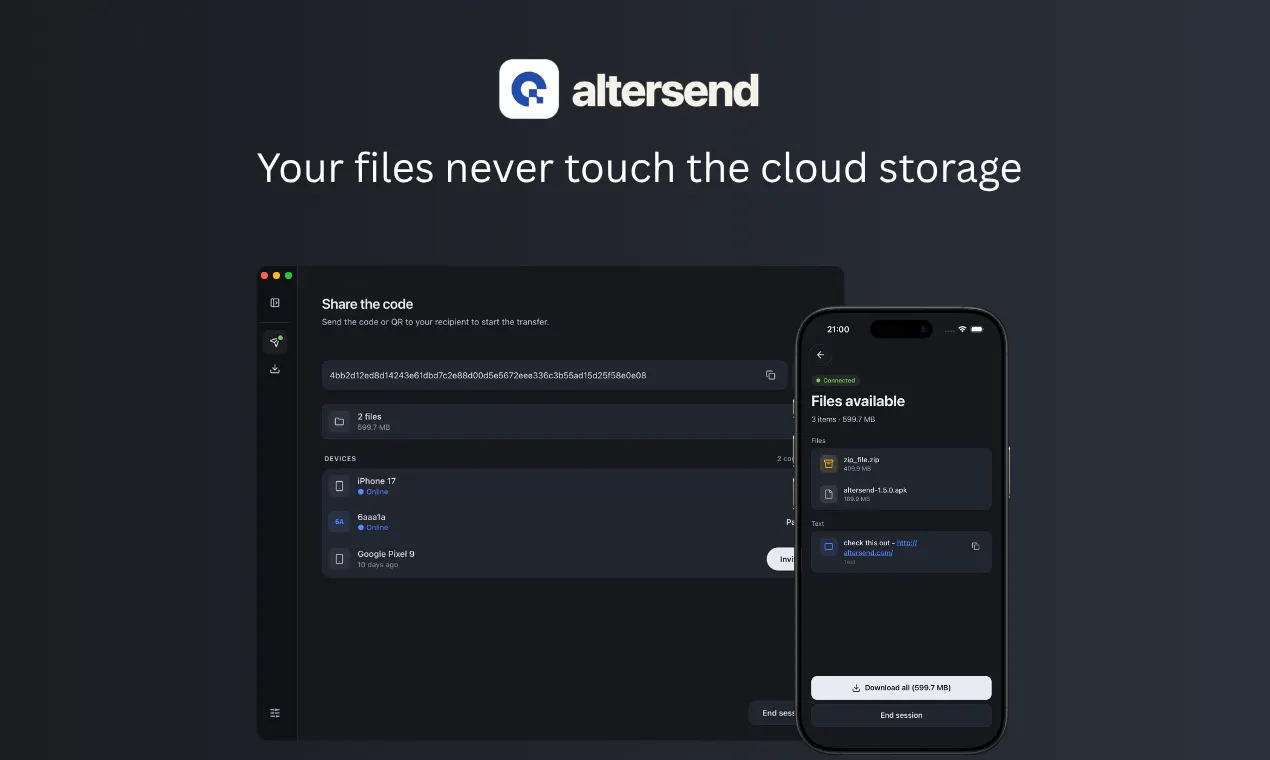Tap the back arrow on phone

pyautogui.click(x=821, y=355)
